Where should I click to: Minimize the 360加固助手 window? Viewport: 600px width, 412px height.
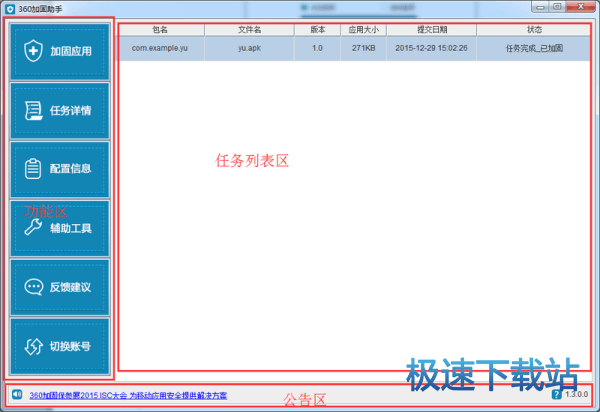540,7
